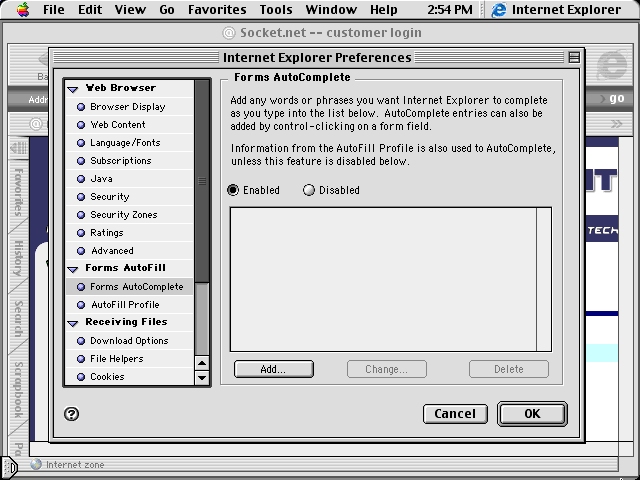Click the AutoComplete entries list box
Viewport: 640px width, 480px height.
coord(391,280)
